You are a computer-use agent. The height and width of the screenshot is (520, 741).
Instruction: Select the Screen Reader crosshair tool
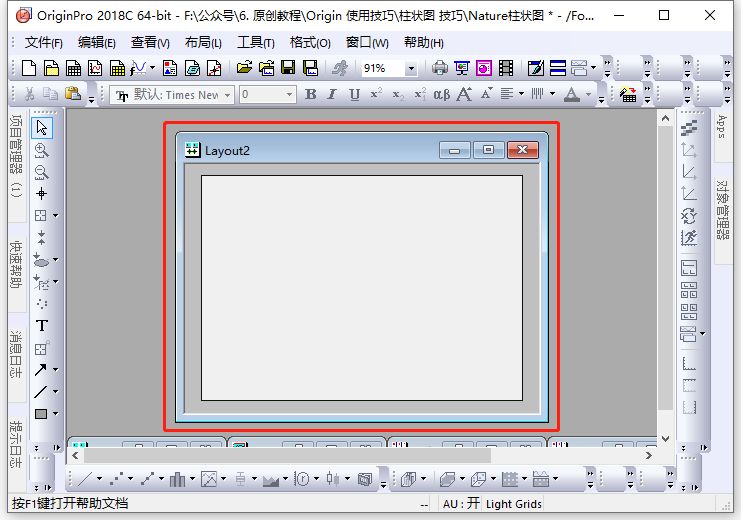tap(42, 194)
